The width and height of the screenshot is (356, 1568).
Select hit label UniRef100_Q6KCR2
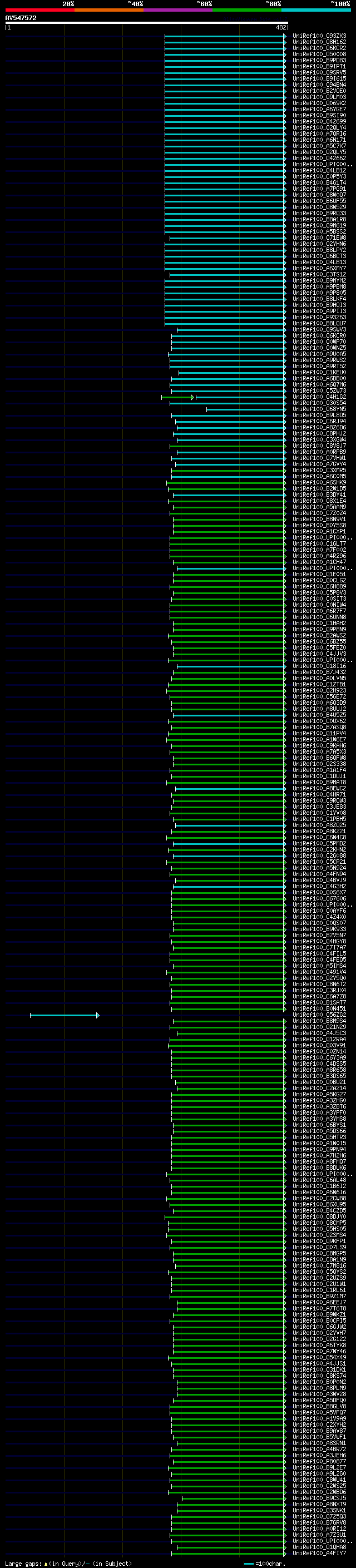[x=319, y=48]
